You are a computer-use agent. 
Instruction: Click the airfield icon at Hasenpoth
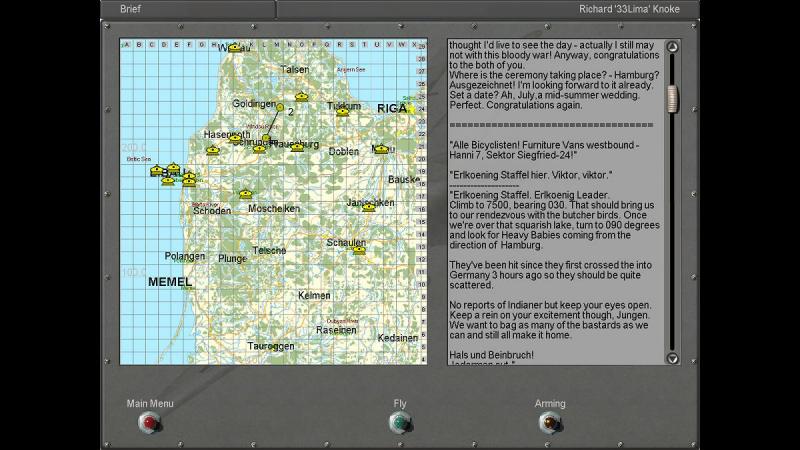pyautogui.click(x=235, y=138)
